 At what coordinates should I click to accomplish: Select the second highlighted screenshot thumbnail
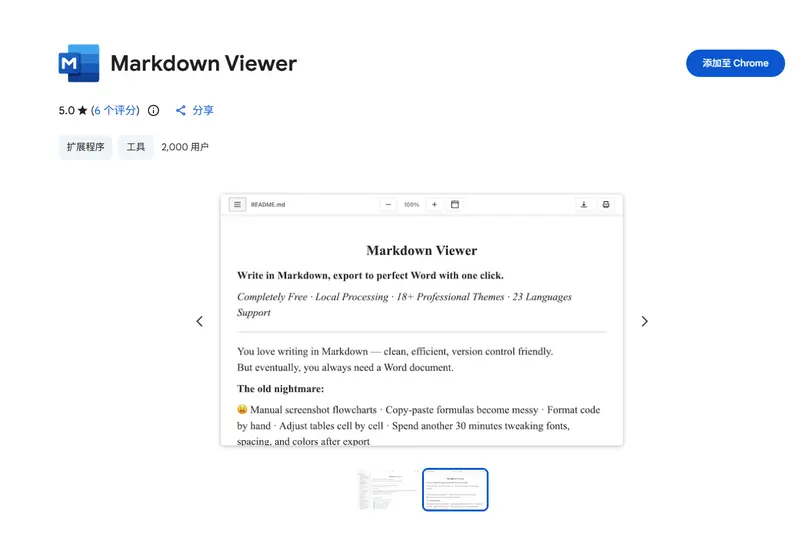(x=455, y=489)
